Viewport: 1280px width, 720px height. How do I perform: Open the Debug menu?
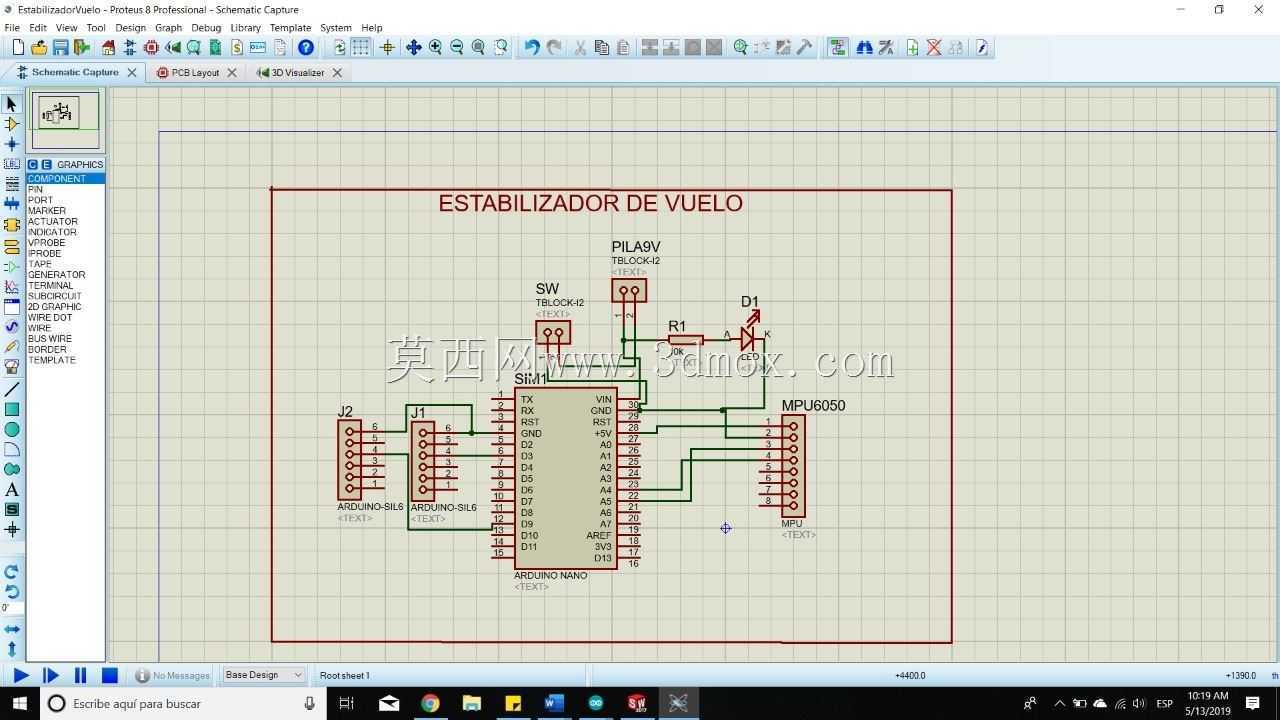click(x=206, y=28)
